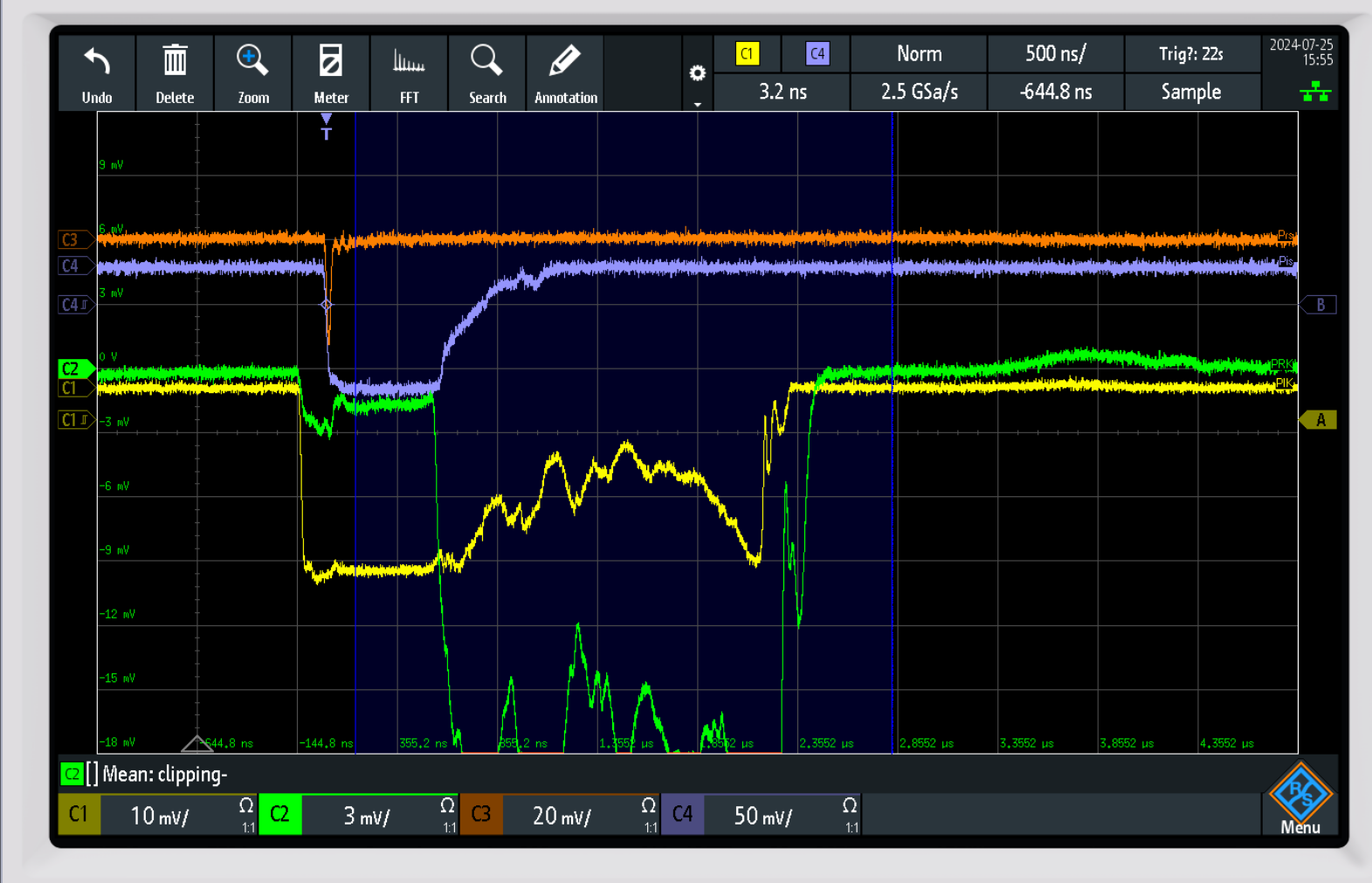The image size is (1372, 883).
Task: Click the C2 3 mV/ vertical scale
Action: click(367, 816)
